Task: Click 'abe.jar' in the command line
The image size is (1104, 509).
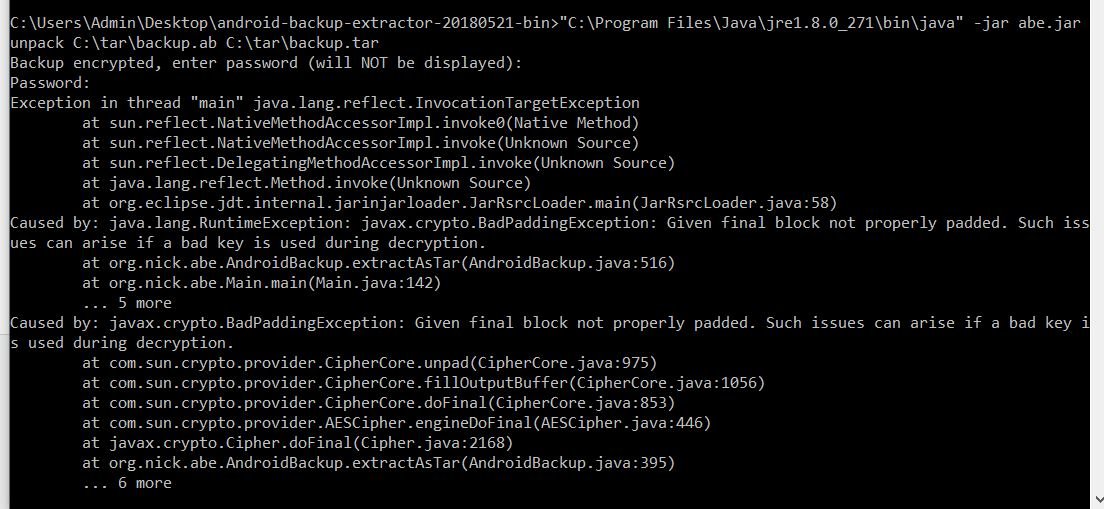Action: point(1048,23)
